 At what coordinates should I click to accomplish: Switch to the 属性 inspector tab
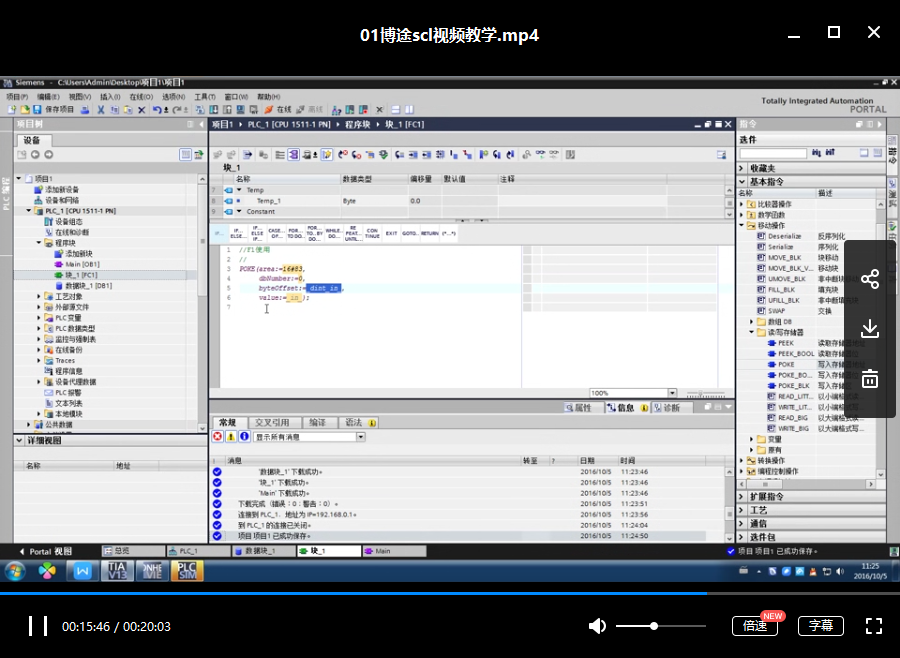[578, 408]
